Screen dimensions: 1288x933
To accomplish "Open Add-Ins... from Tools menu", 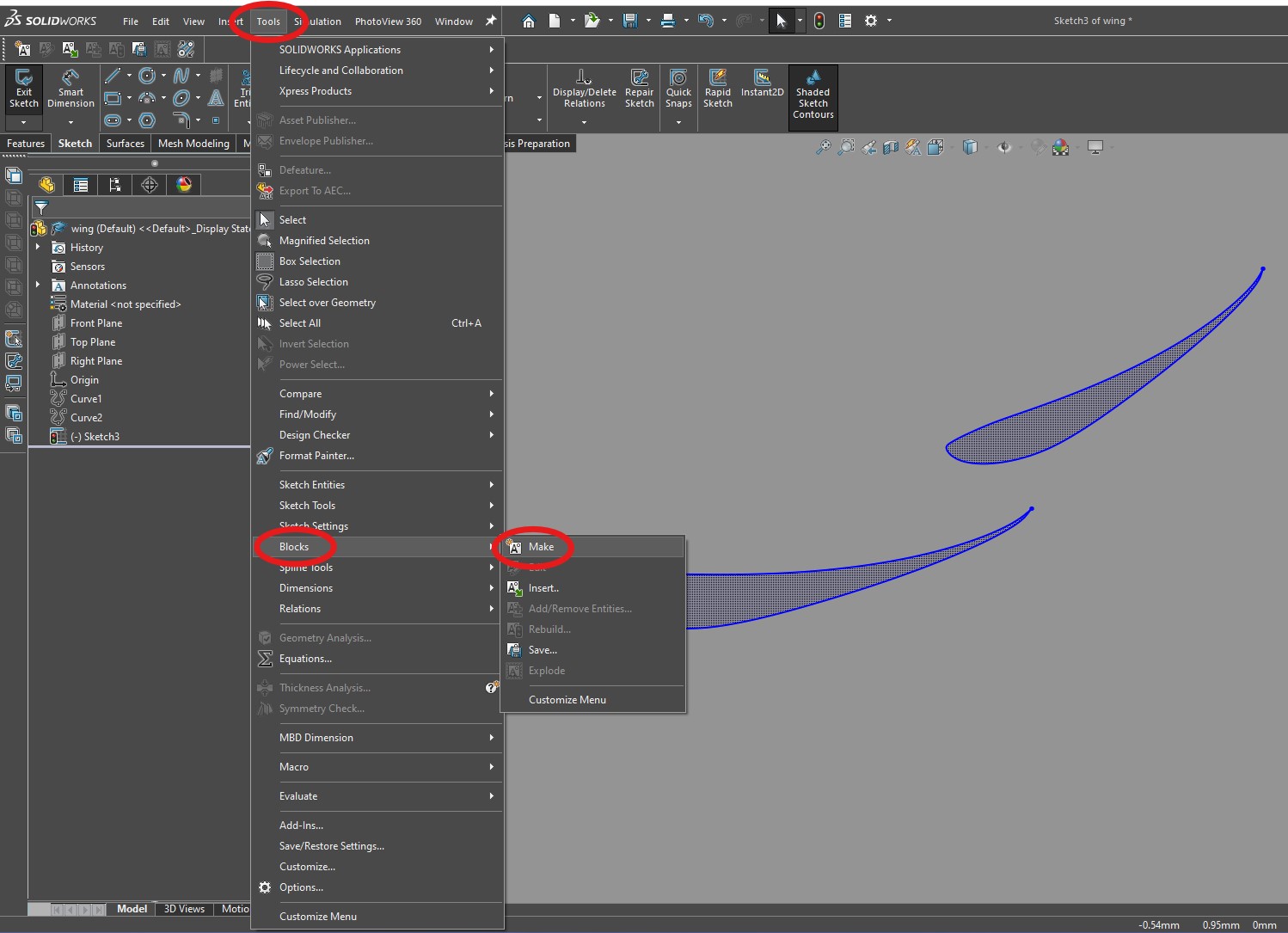I will pyautogui.click(x=377, y=826).
